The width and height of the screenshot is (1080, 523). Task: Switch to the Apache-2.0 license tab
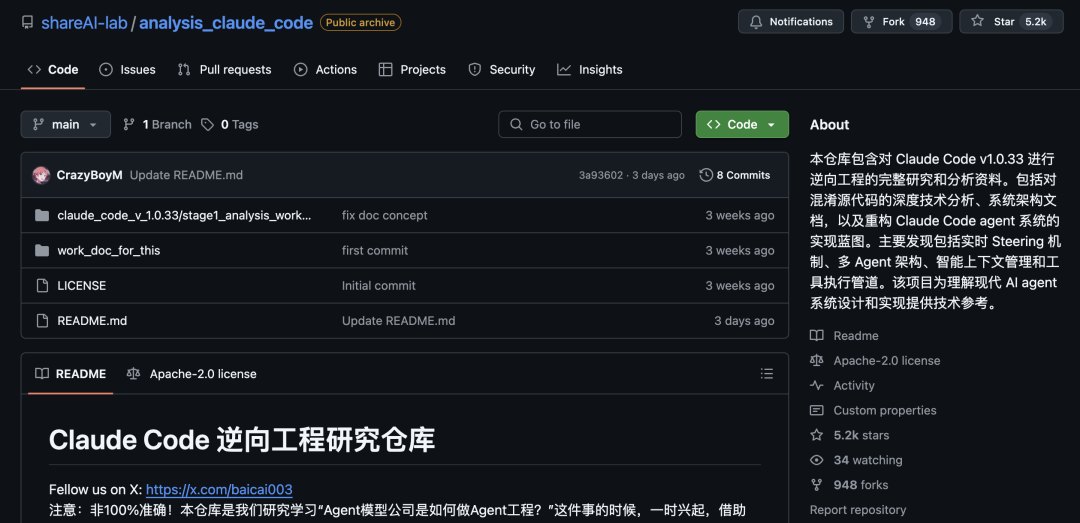191,373
